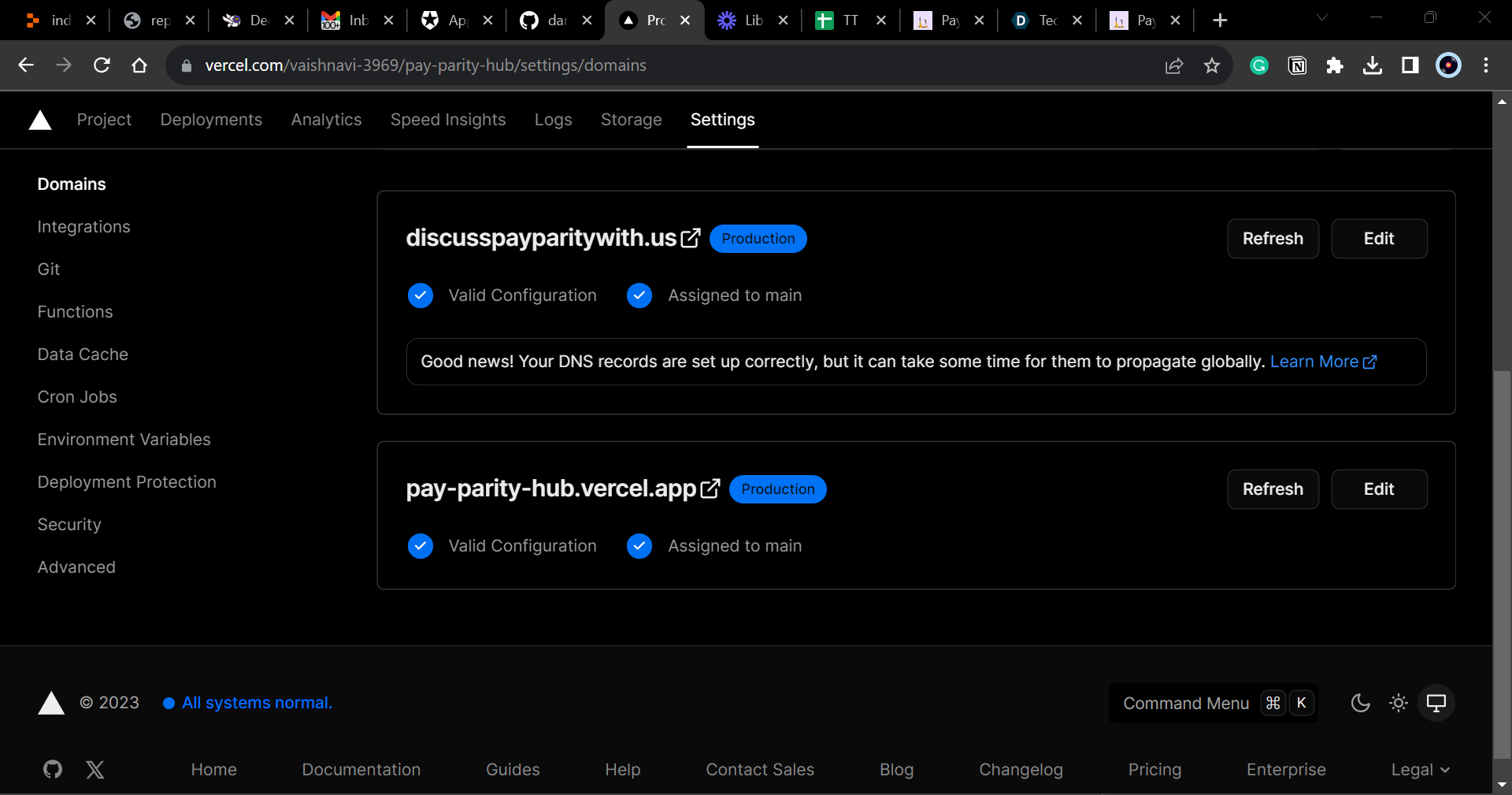Open the browser downloads icon
Image resolution: width=1512 pixels, height=795 pixels.
coord(1373,65)
